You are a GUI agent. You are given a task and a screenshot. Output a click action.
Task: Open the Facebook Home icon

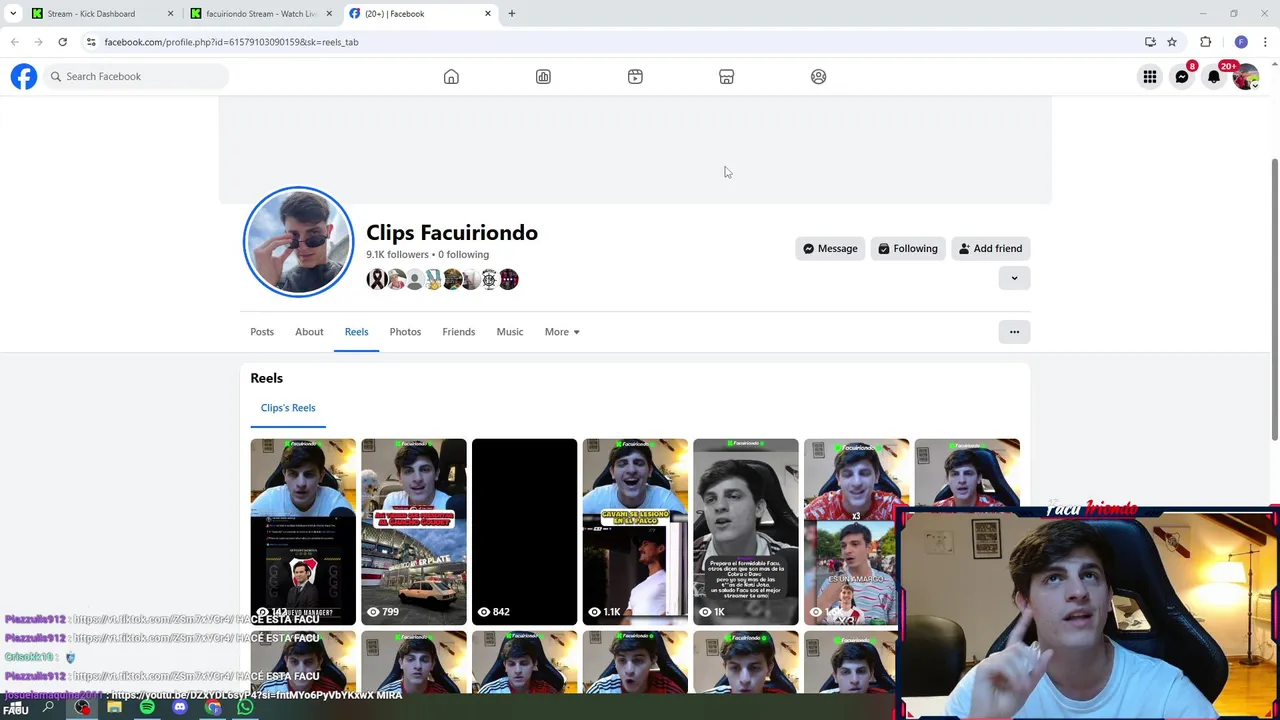451,77
